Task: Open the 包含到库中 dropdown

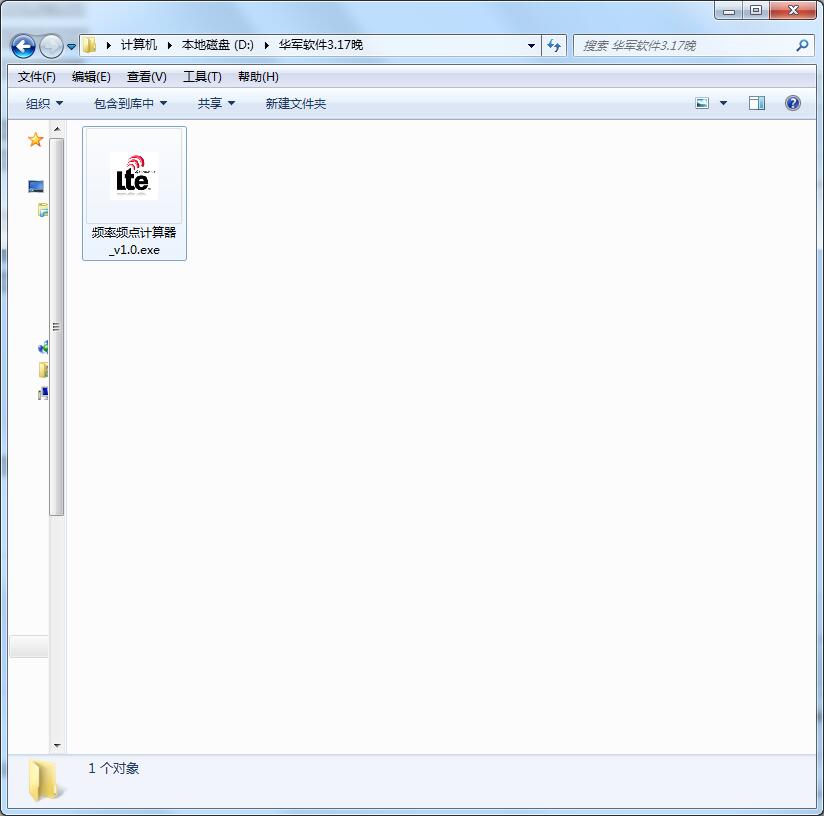Action: (130, 104)
